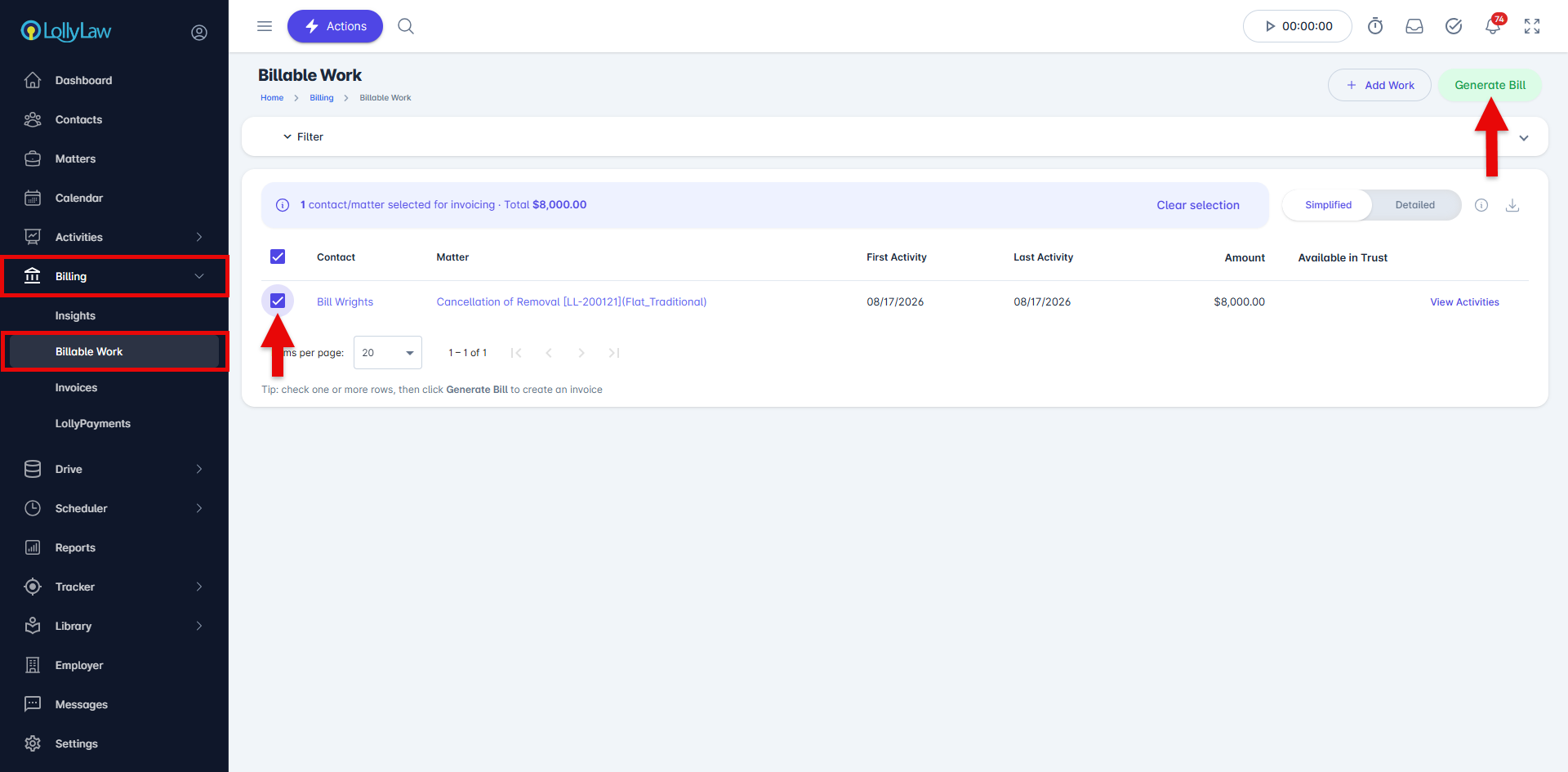Viewport: 1568px width, 772px height.
Task: Open the Actions button
Action: pos(335,26)
